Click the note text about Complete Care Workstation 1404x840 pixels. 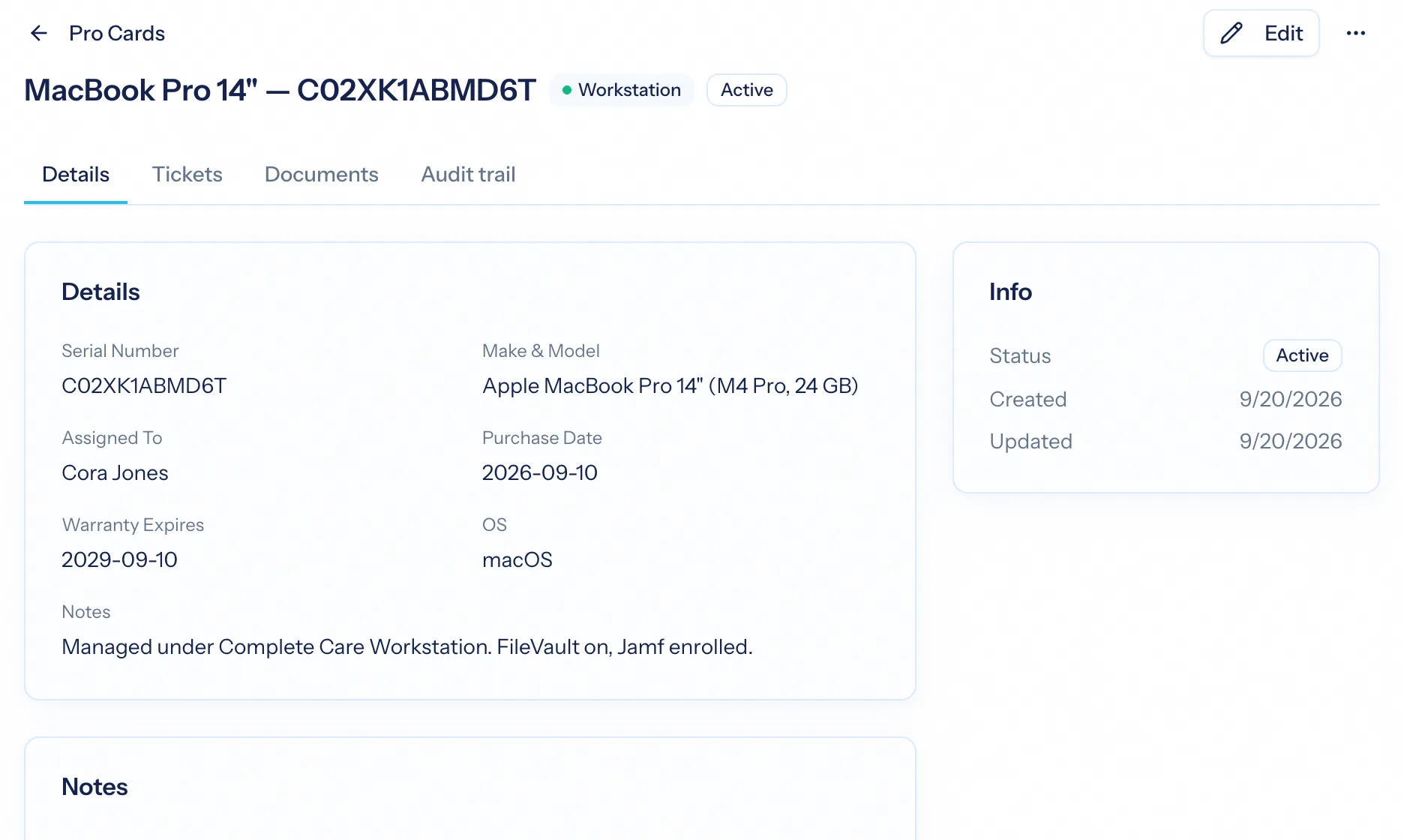407,646
